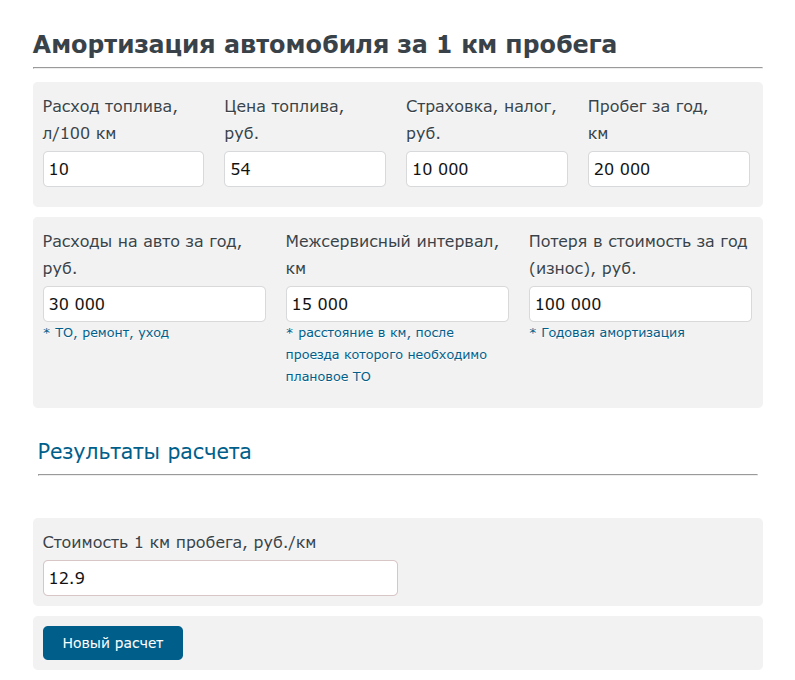Click the label Межсервисный интервал, км

pos(392,255)
